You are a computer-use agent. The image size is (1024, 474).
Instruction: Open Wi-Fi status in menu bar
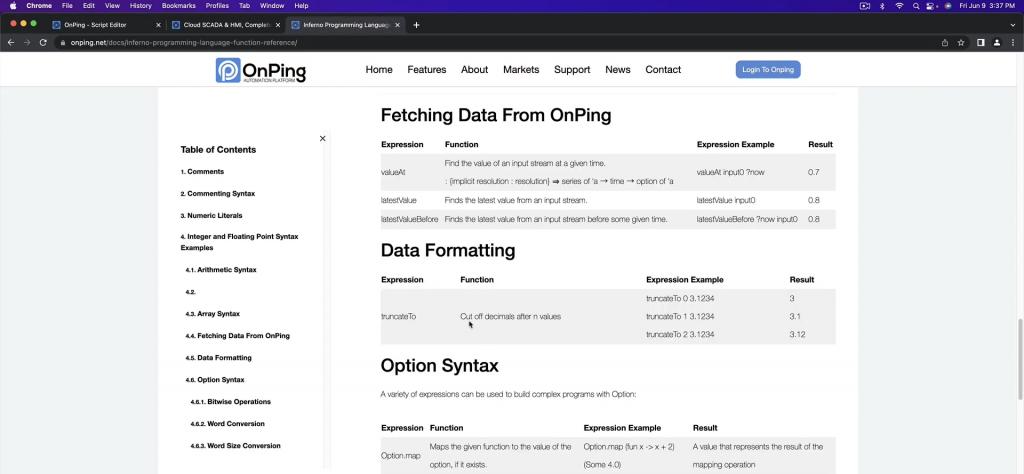point(899,6)
